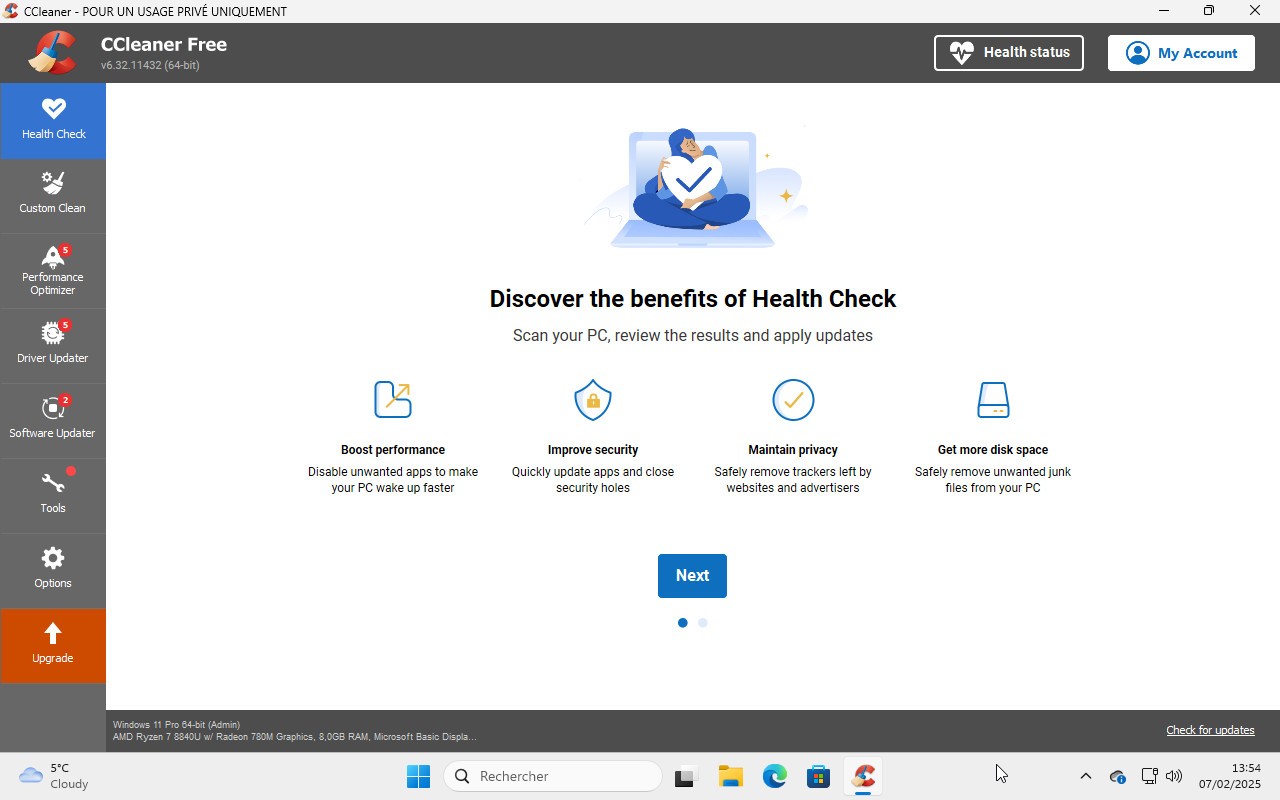Open Performance Optimizer

click(52, 270)
